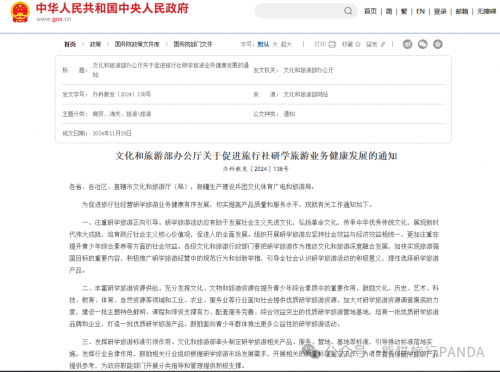
Task: Click the pencil icon beside 留言
Action: (383, 44)
